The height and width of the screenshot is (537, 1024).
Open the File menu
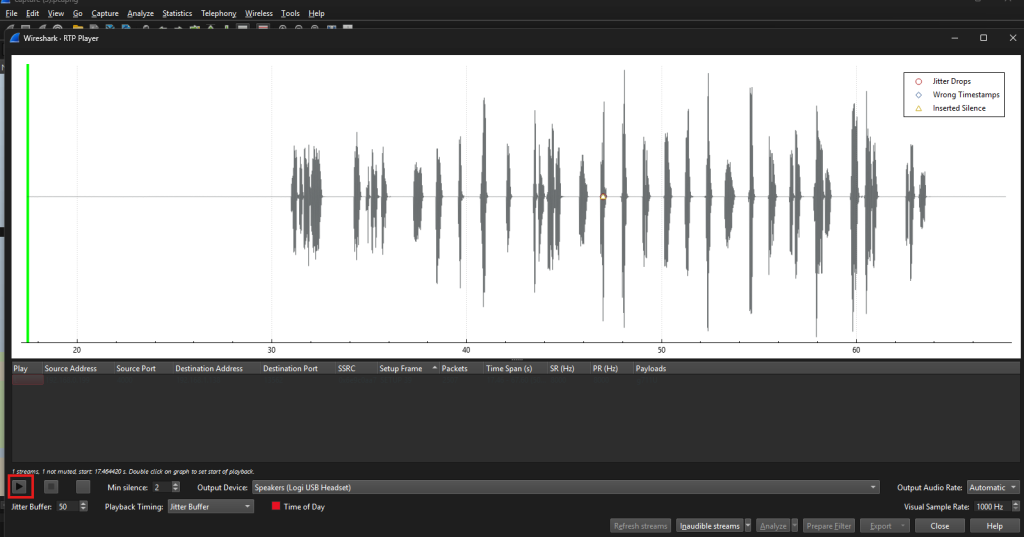click(x=12, y=13)
